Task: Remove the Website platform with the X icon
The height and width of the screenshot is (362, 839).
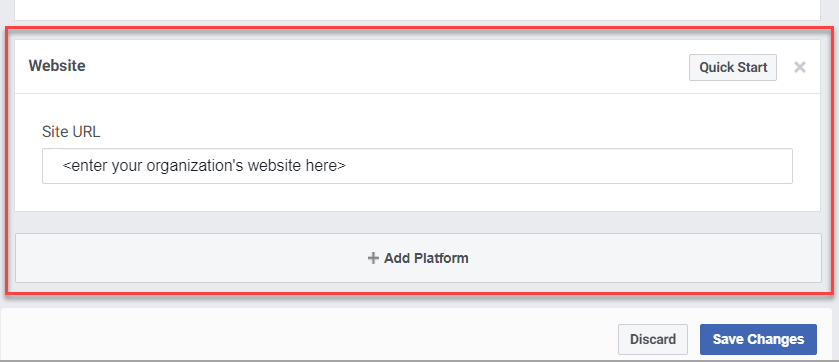Action: (799, 67)
